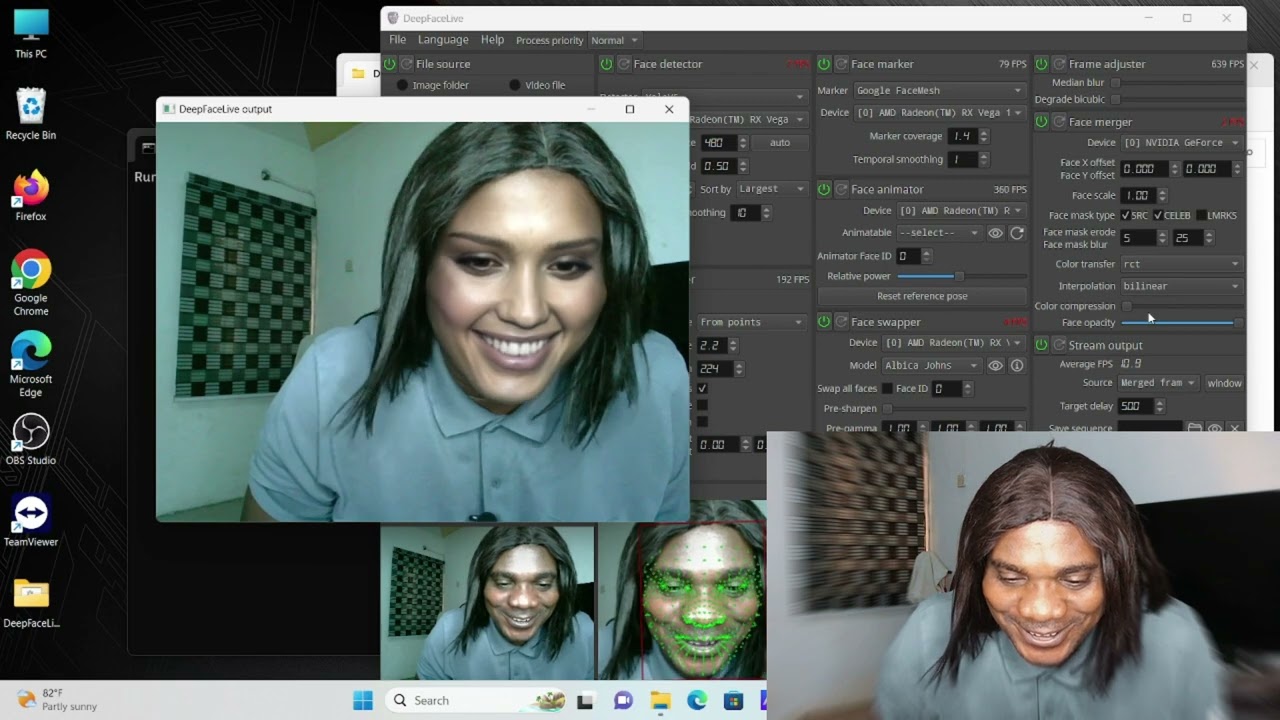Open File Explorer from the taskbar
Viewport: 1280px width, 720px height.
coord(660,700)
